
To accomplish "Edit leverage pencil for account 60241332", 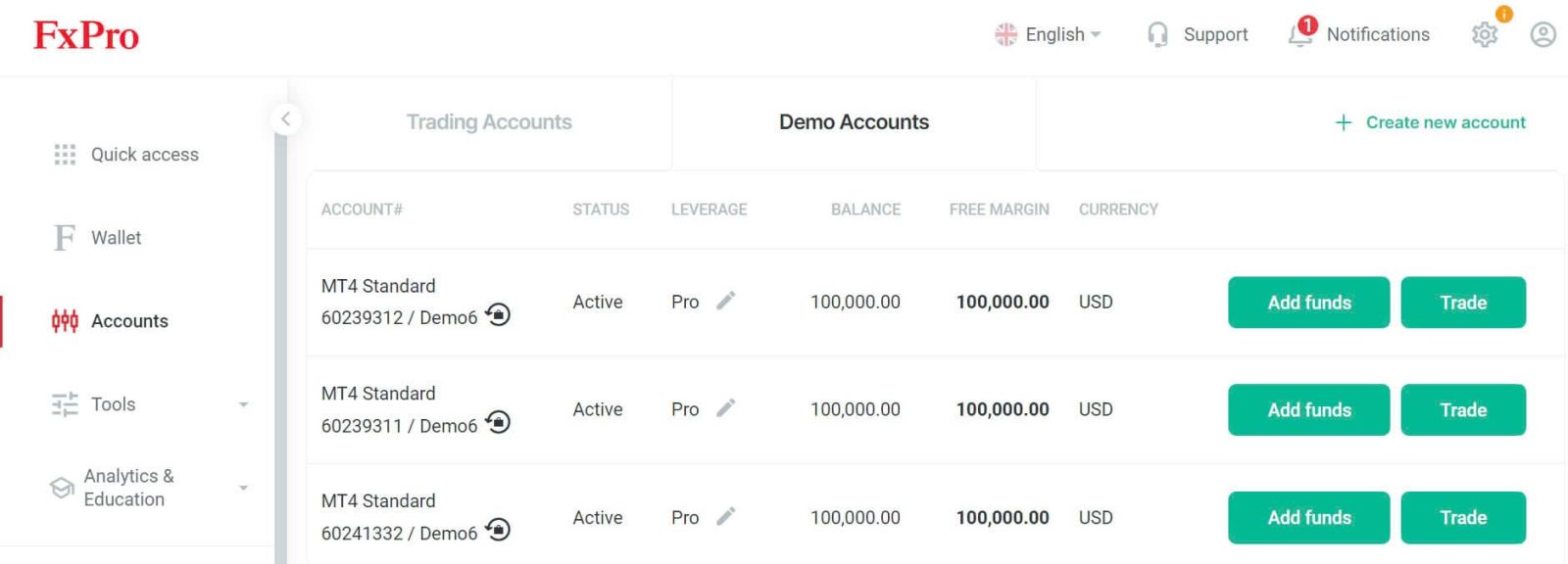I will 725,516.
